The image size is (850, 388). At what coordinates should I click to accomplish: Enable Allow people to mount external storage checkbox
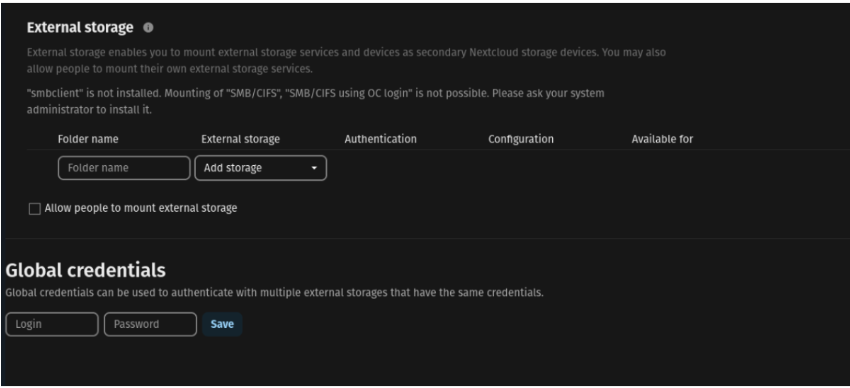point(35,209)
